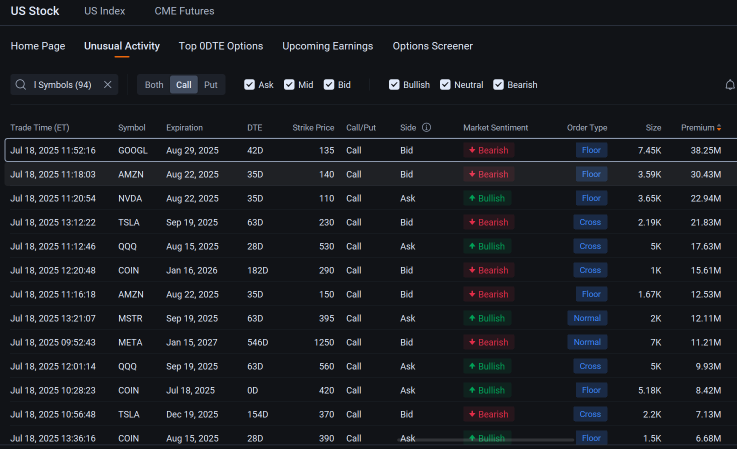This screenshot has width=737, height=449.
Task: Switch to the US Index tab
Action: coord(105,11)
